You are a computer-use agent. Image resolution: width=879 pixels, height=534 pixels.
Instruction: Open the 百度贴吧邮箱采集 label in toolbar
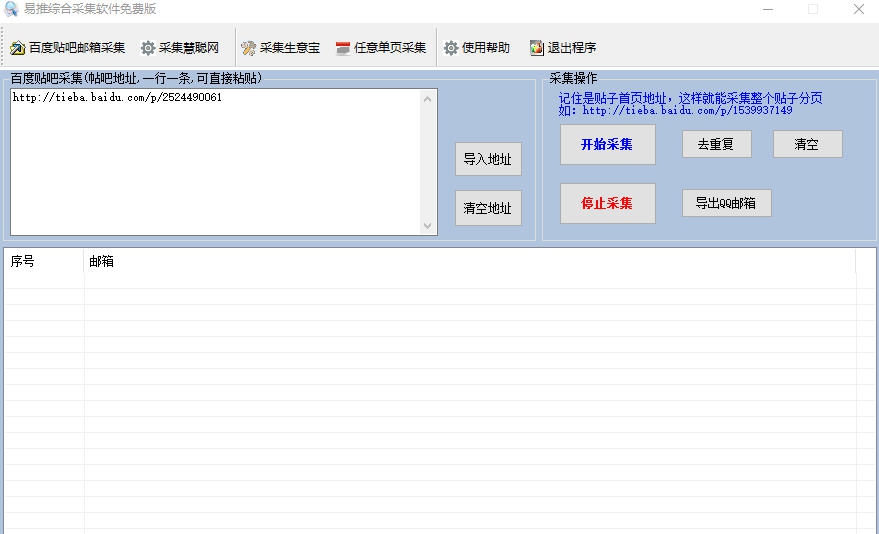[x=77, y=48]
